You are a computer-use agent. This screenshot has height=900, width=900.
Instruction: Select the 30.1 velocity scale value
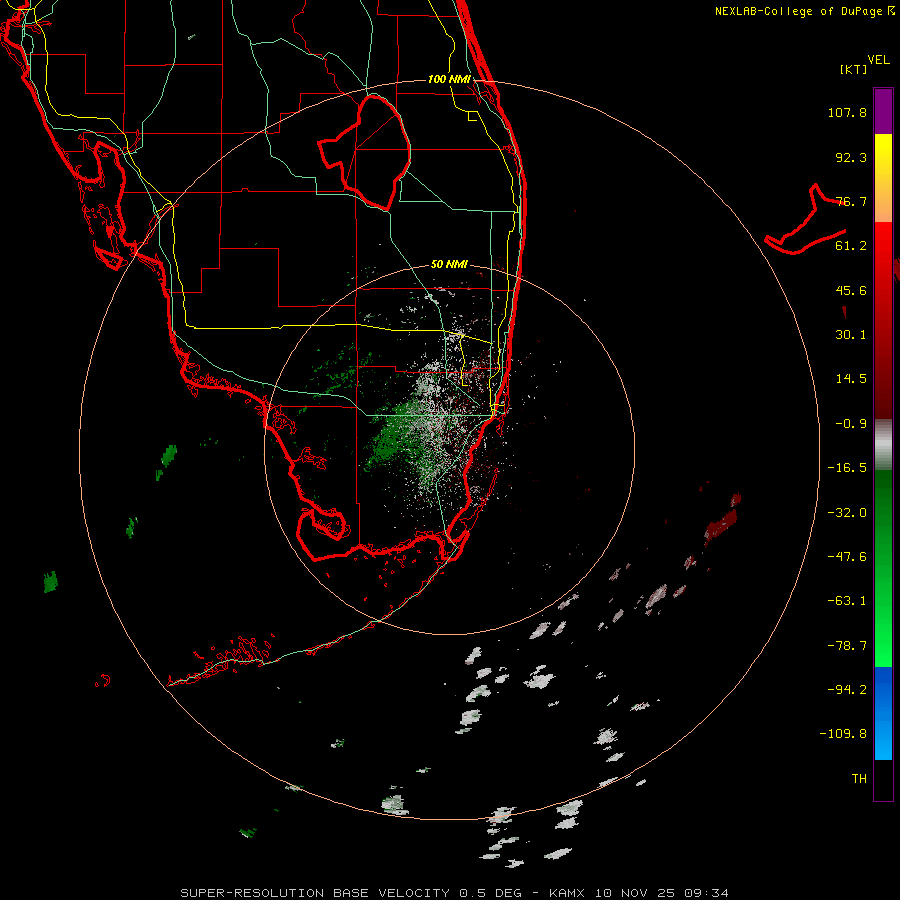851,335
